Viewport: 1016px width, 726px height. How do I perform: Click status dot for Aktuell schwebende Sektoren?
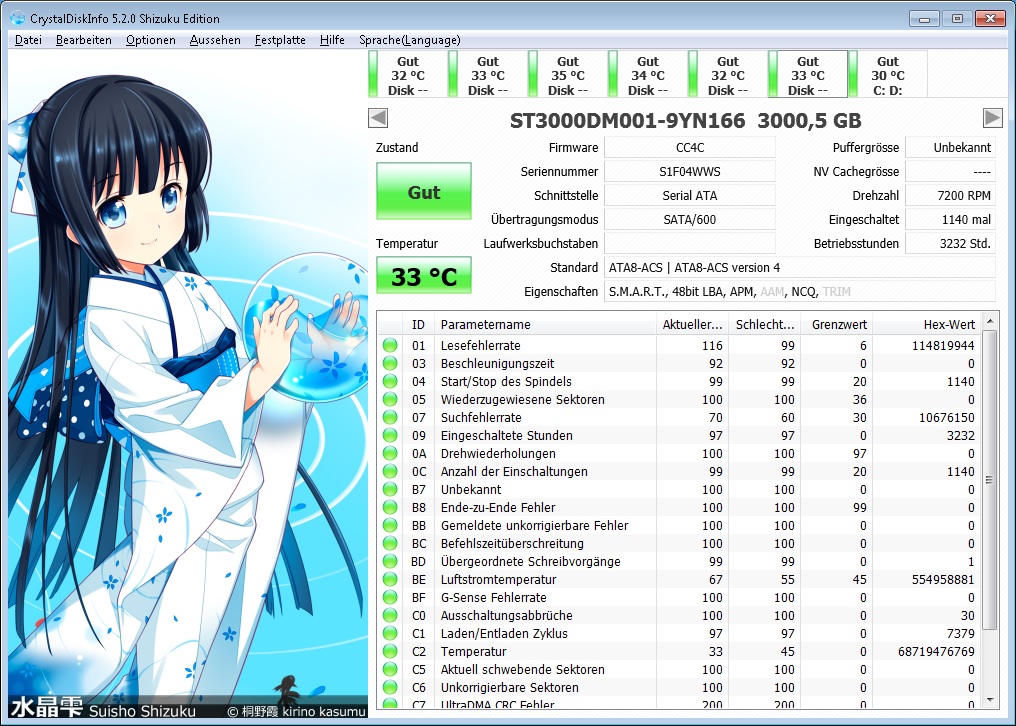[390, 670]
